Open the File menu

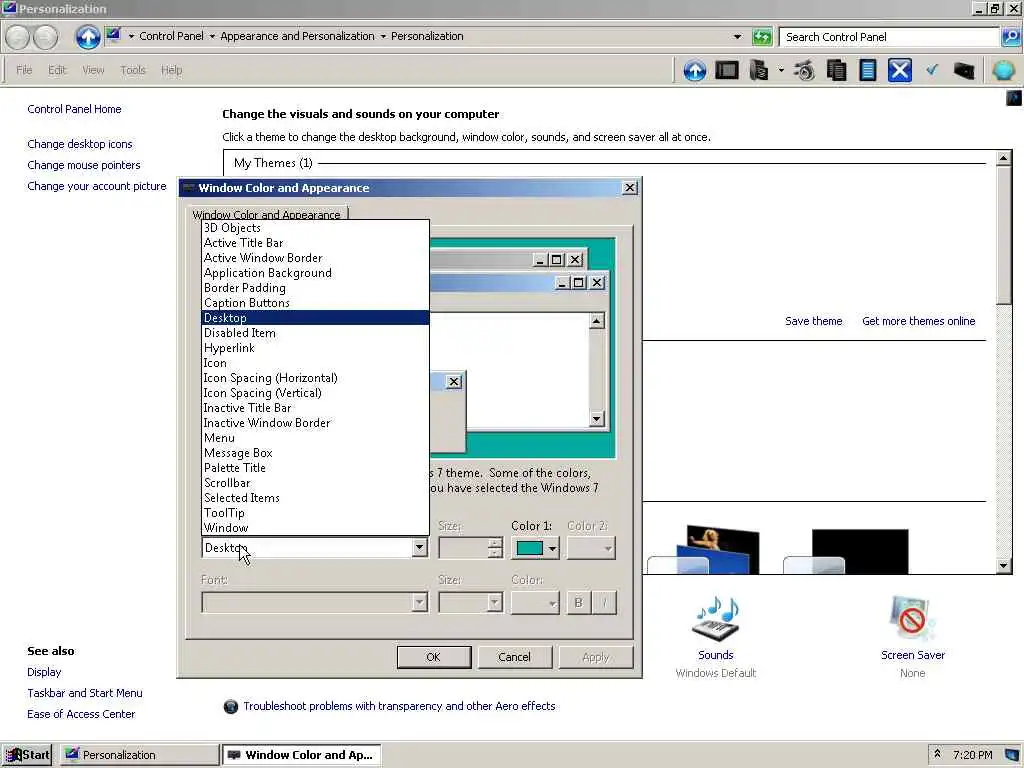pyautogui.click(x=24, y=70)
